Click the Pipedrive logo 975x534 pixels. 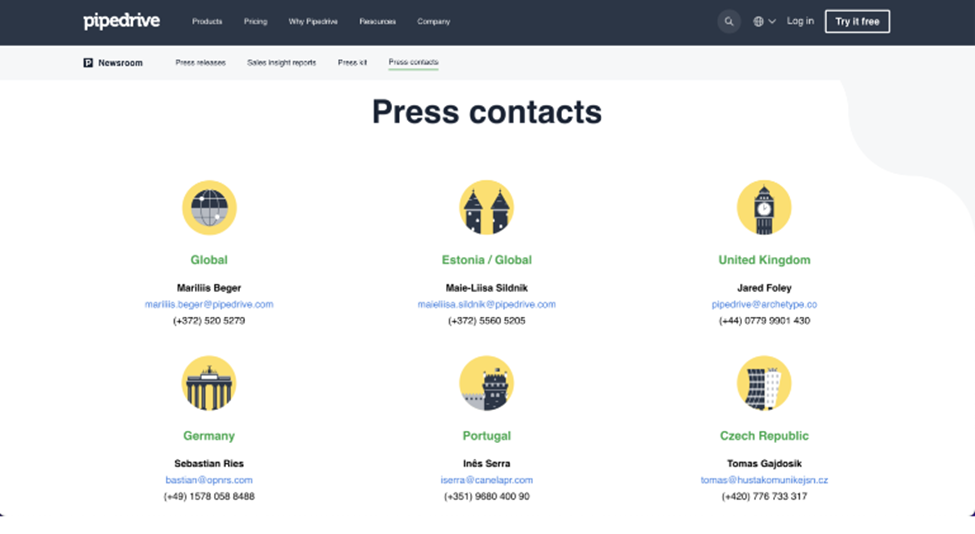coord(122,21)
